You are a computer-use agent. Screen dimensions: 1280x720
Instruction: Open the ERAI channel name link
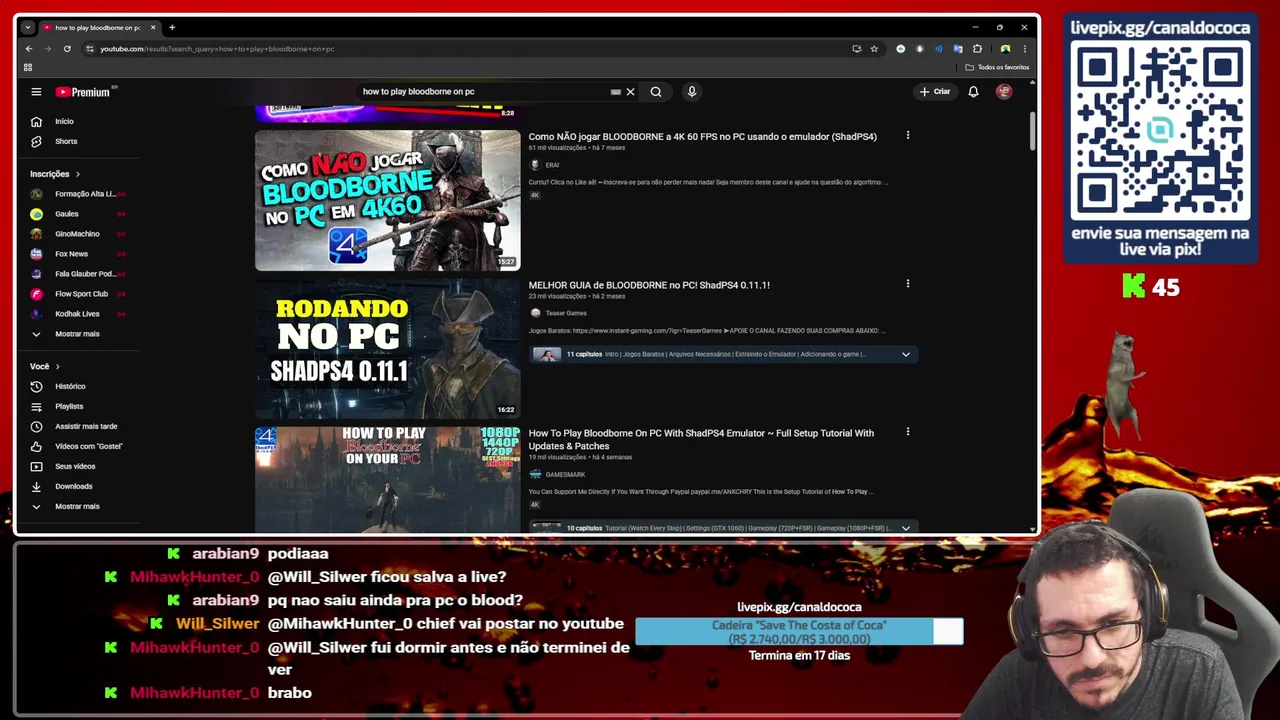[552, 165]
